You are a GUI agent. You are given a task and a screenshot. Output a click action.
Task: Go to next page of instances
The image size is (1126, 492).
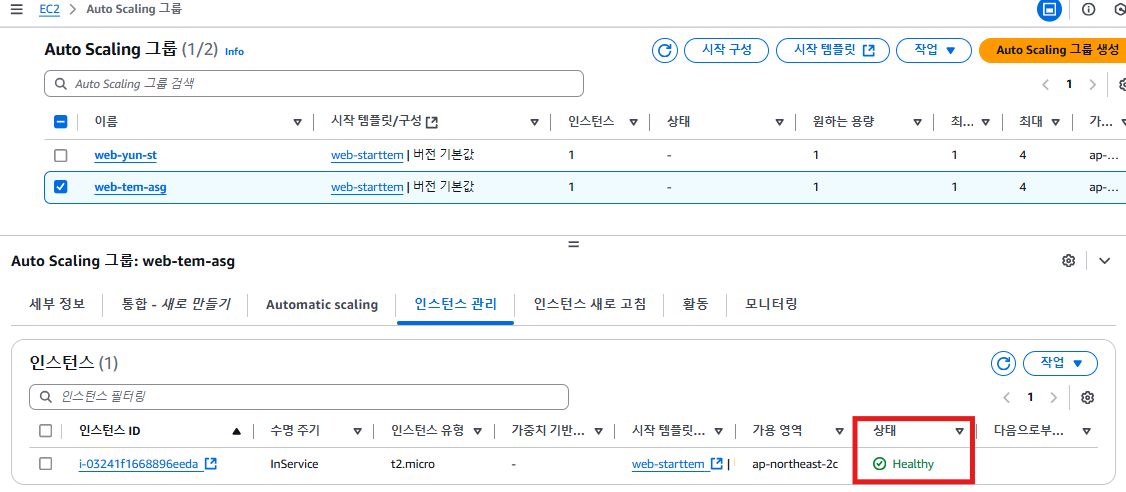(x=1053, y=397)
